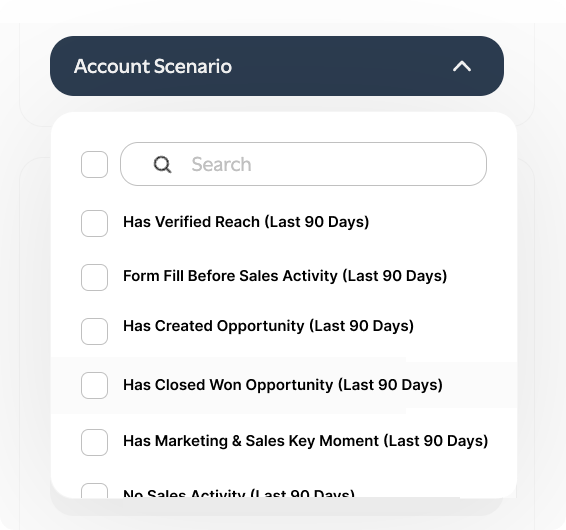Check Has Verified Reach (Last 90 Days)
566x530 pixels.
coord(95,223)
